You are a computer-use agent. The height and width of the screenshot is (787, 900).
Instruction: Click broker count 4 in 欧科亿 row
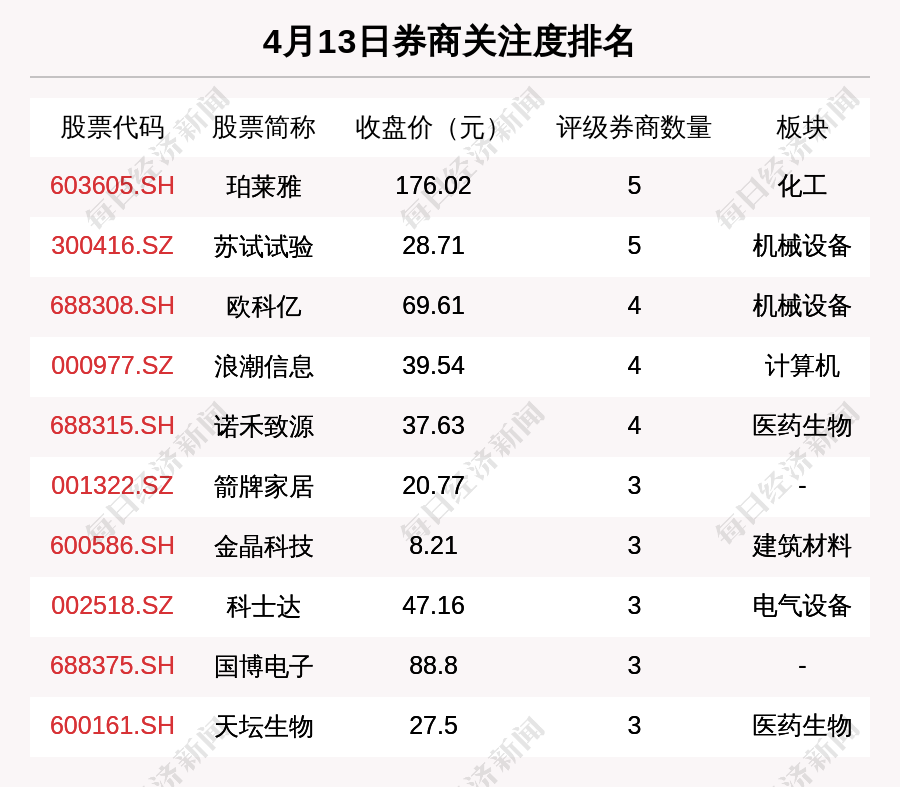point(634,305)
